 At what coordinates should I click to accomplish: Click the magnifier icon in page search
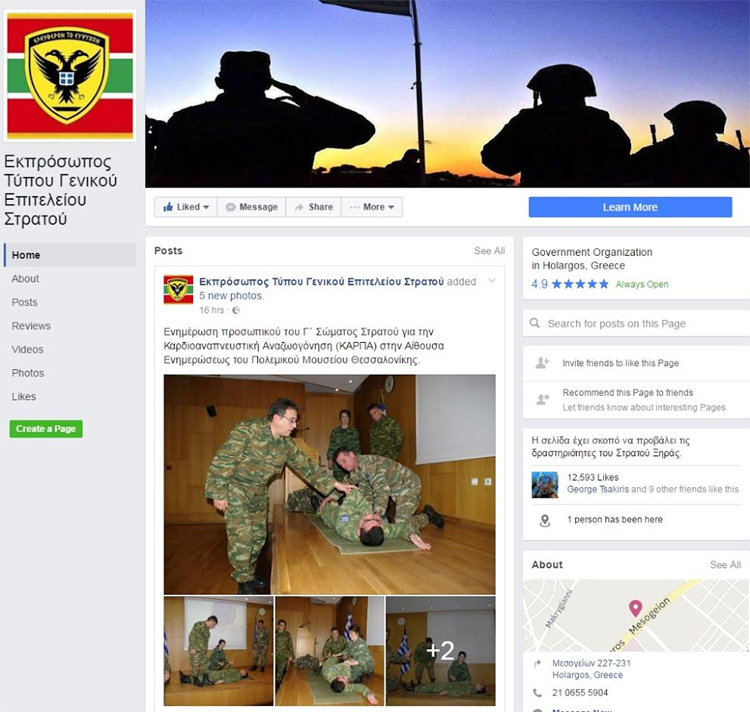point(535,323)
